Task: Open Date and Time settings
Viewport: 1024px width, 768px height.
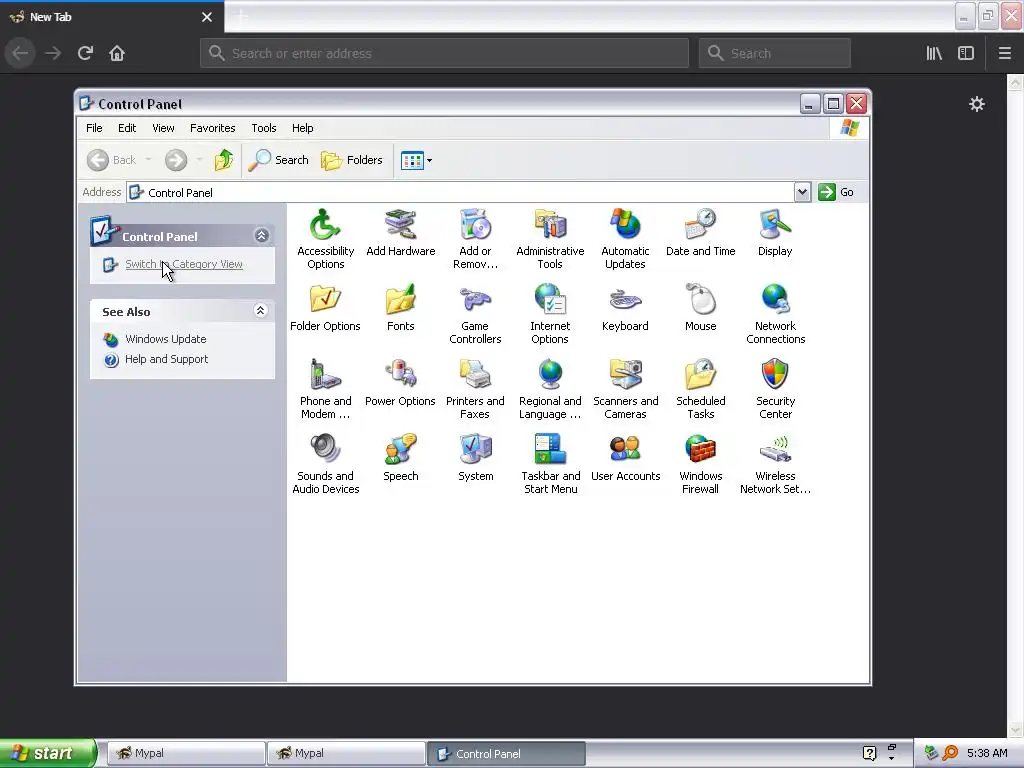Action: (x=700, y=233)
